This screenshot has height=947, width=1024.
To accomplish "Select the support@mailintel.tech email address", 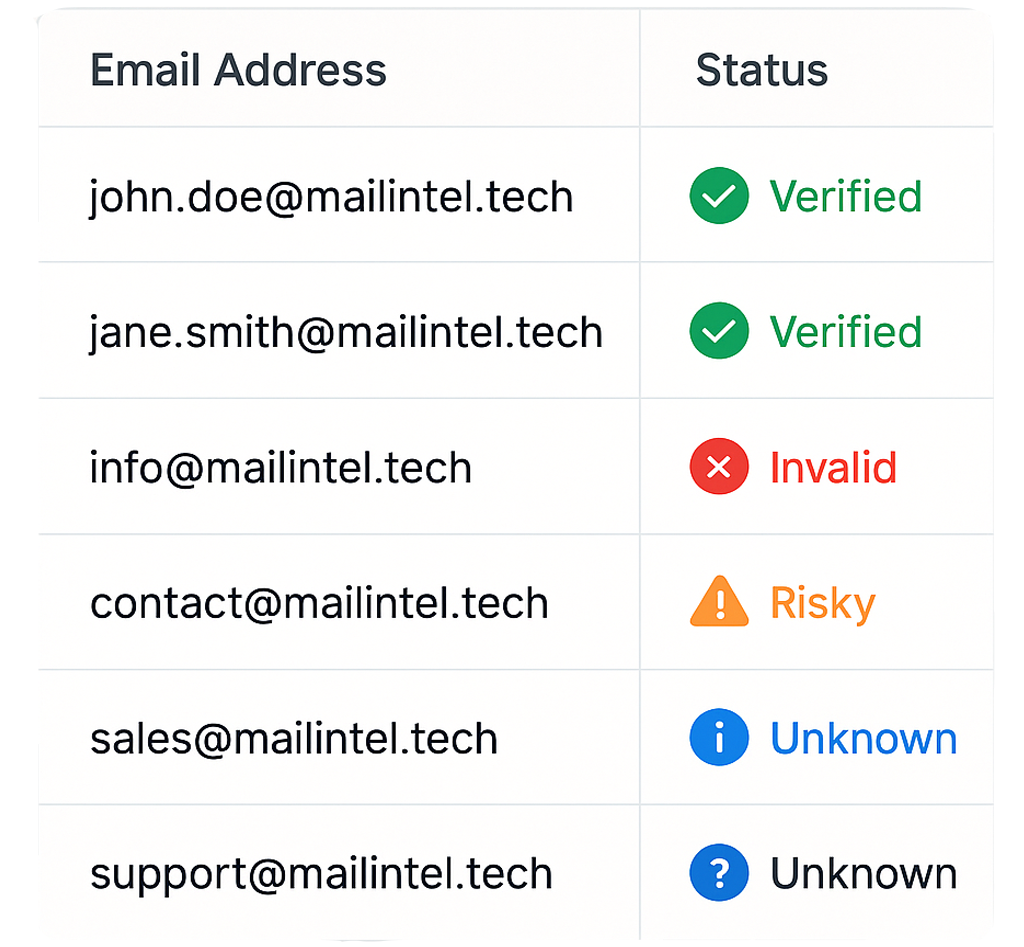I will pyautogui.click(x=321, y=875).
